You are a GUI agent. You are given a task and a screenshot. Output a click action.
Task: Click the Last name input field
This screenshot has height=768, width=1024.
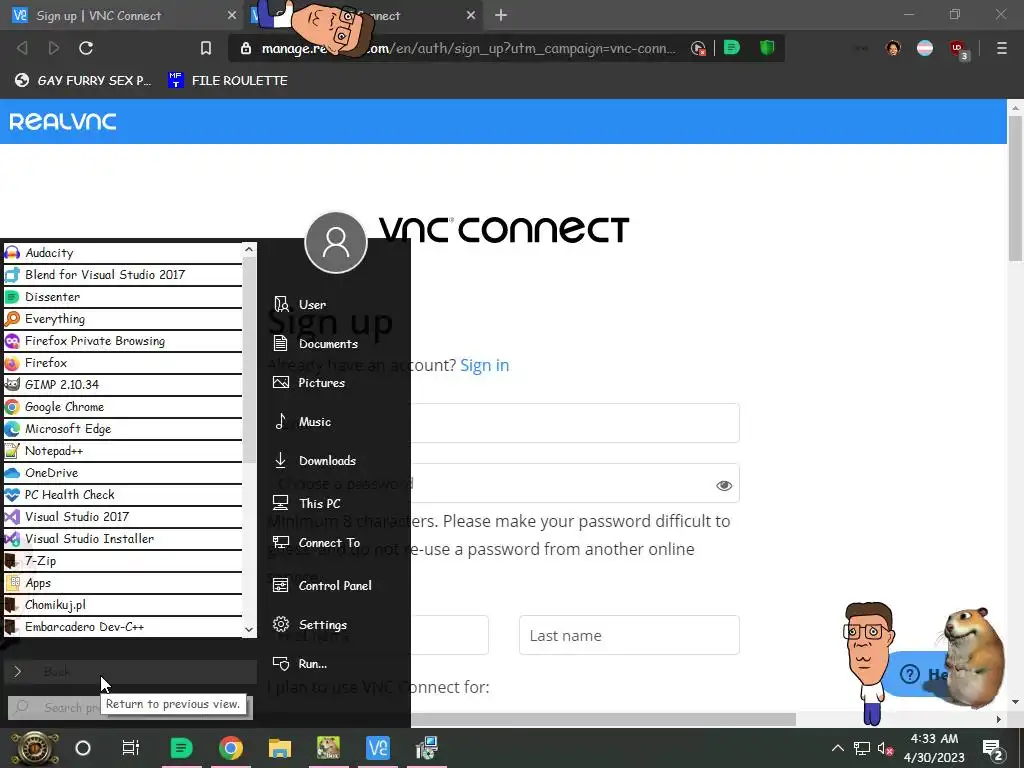629,635
